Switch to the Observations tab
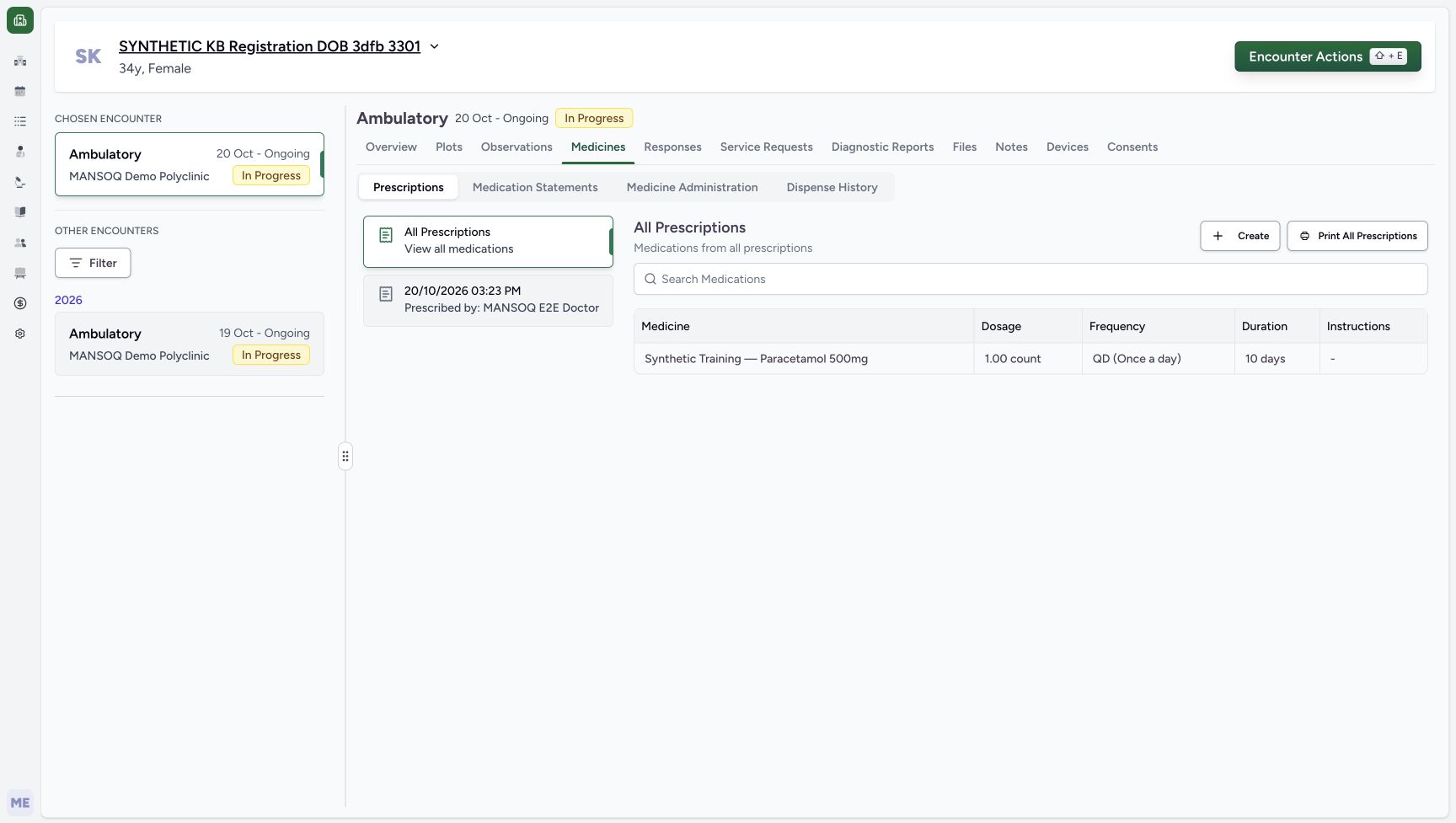Screen dimensions: 1456x823 517,147
